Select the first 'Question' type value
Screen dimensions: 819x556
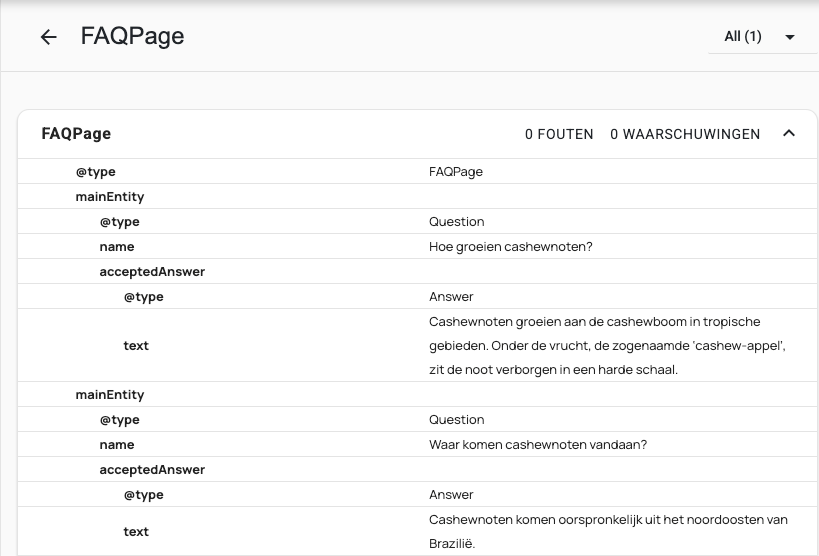click(456, 222)
